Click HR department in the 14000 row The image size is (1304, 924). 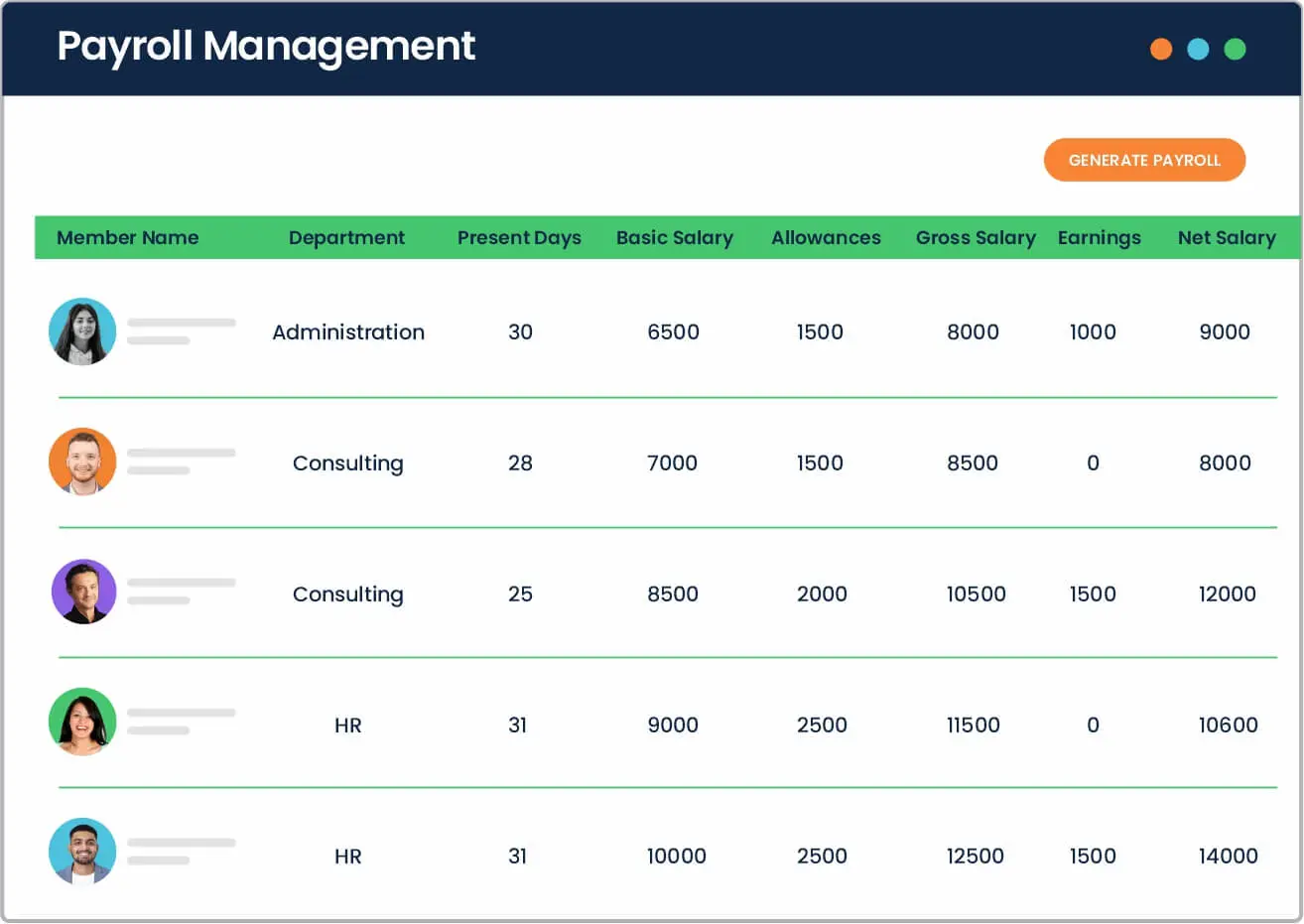click(x=348, y=857)
